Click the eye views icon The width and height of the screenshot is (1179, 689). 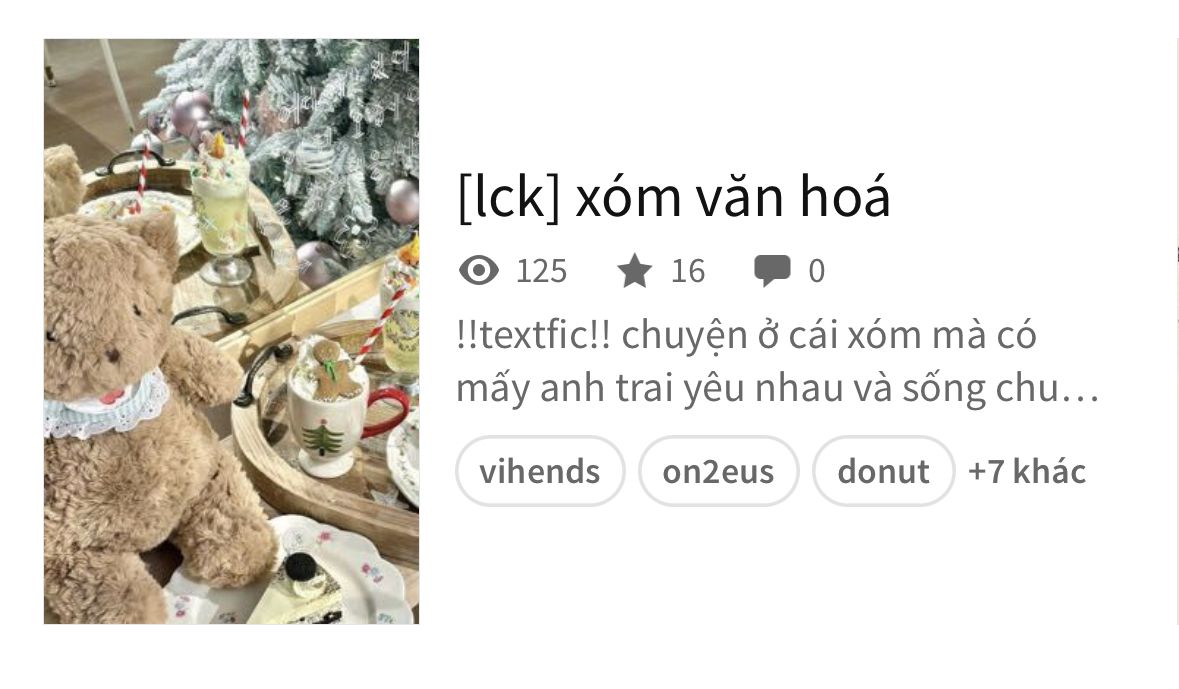[x=479, y=270]
